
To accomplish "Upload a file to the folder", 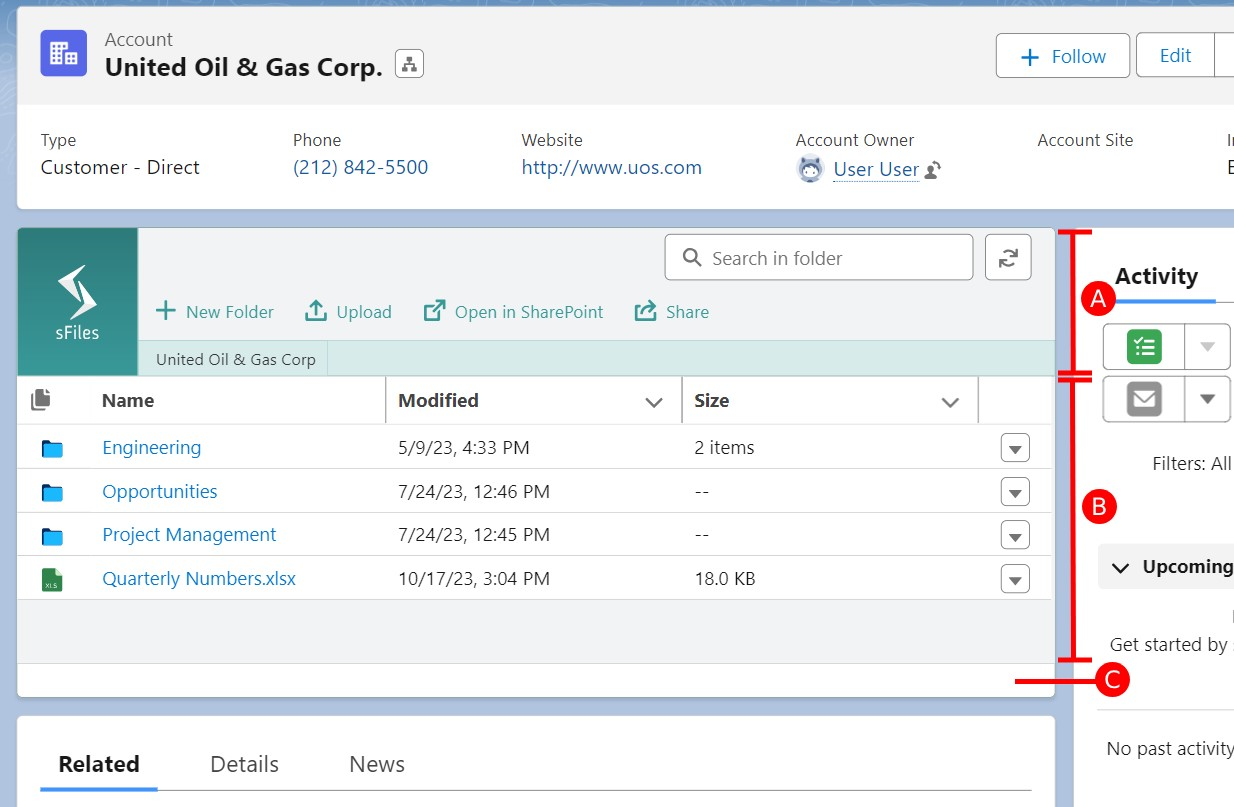I will (x=348, y=312).
